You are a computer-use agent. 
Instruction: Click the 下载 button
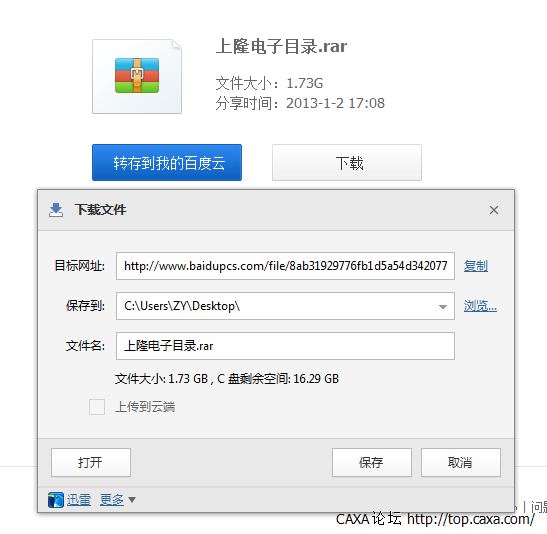[347, 163]
